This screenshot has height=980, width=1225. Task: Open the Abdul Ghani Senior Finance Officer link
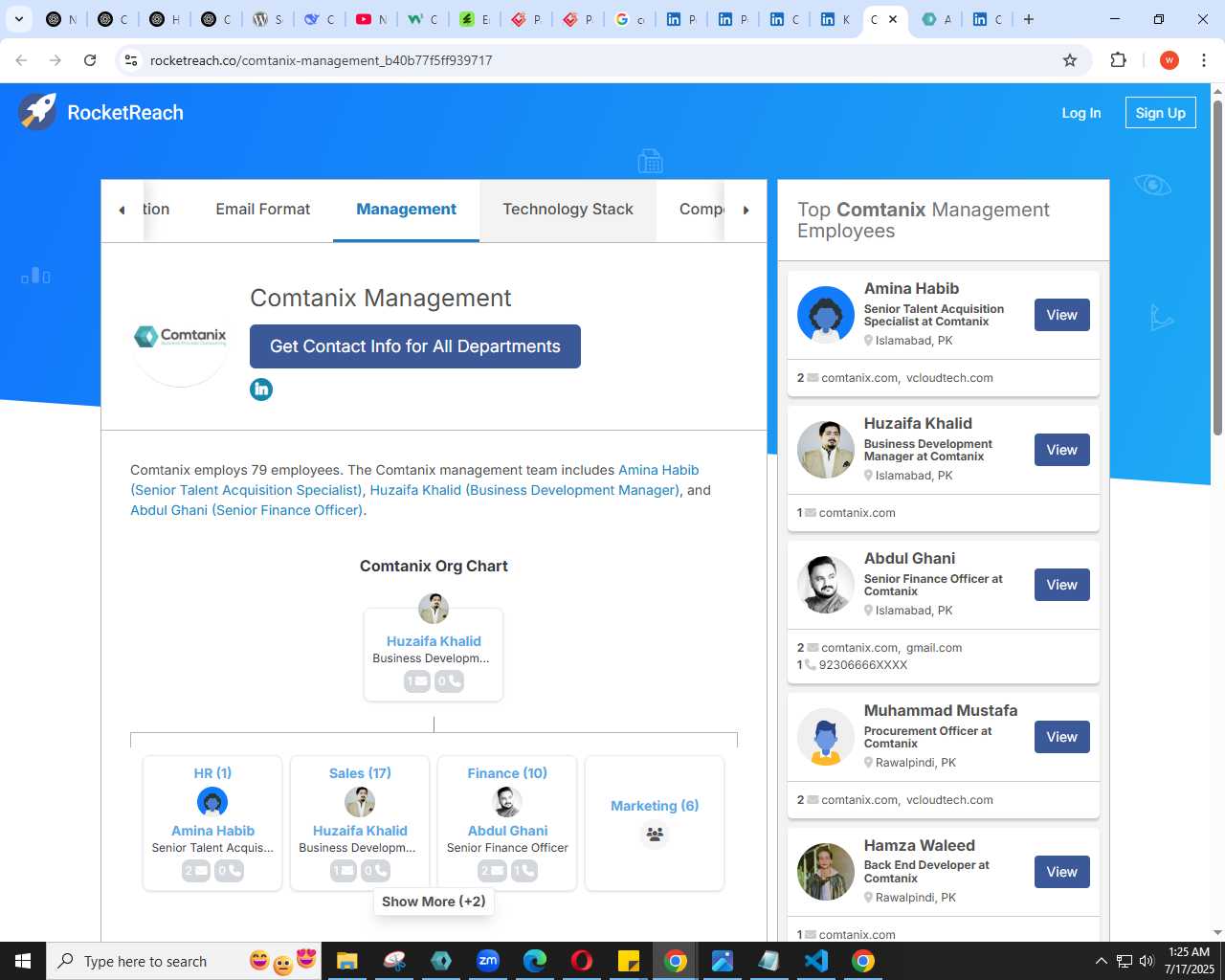click(247, 510)
